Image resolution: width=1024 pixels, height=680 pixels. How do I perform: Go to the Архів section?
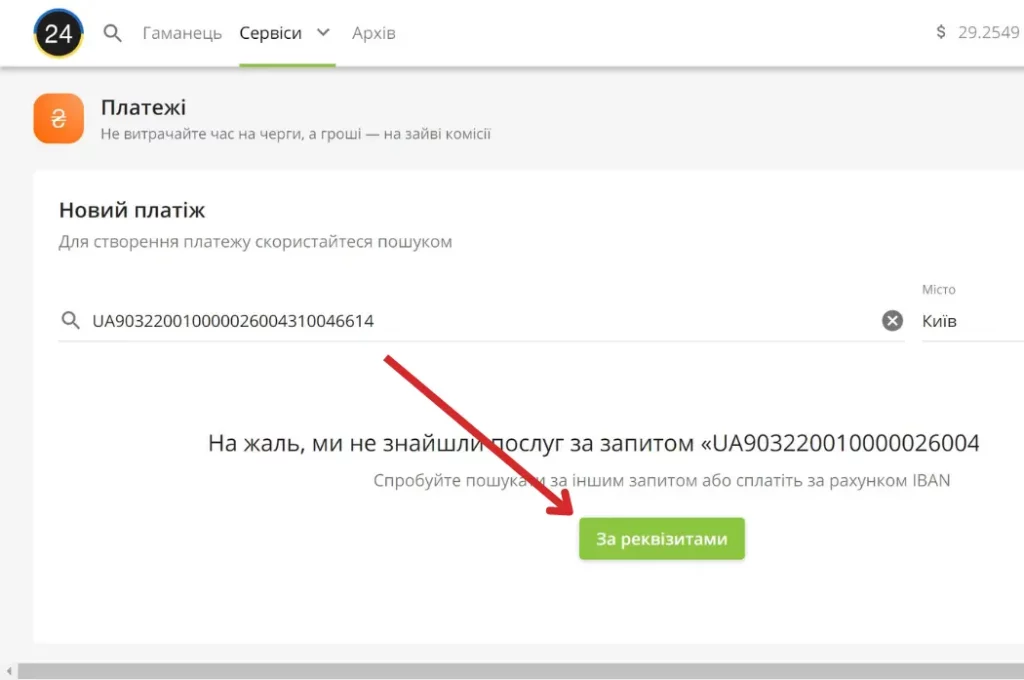[x=374, y=33]
